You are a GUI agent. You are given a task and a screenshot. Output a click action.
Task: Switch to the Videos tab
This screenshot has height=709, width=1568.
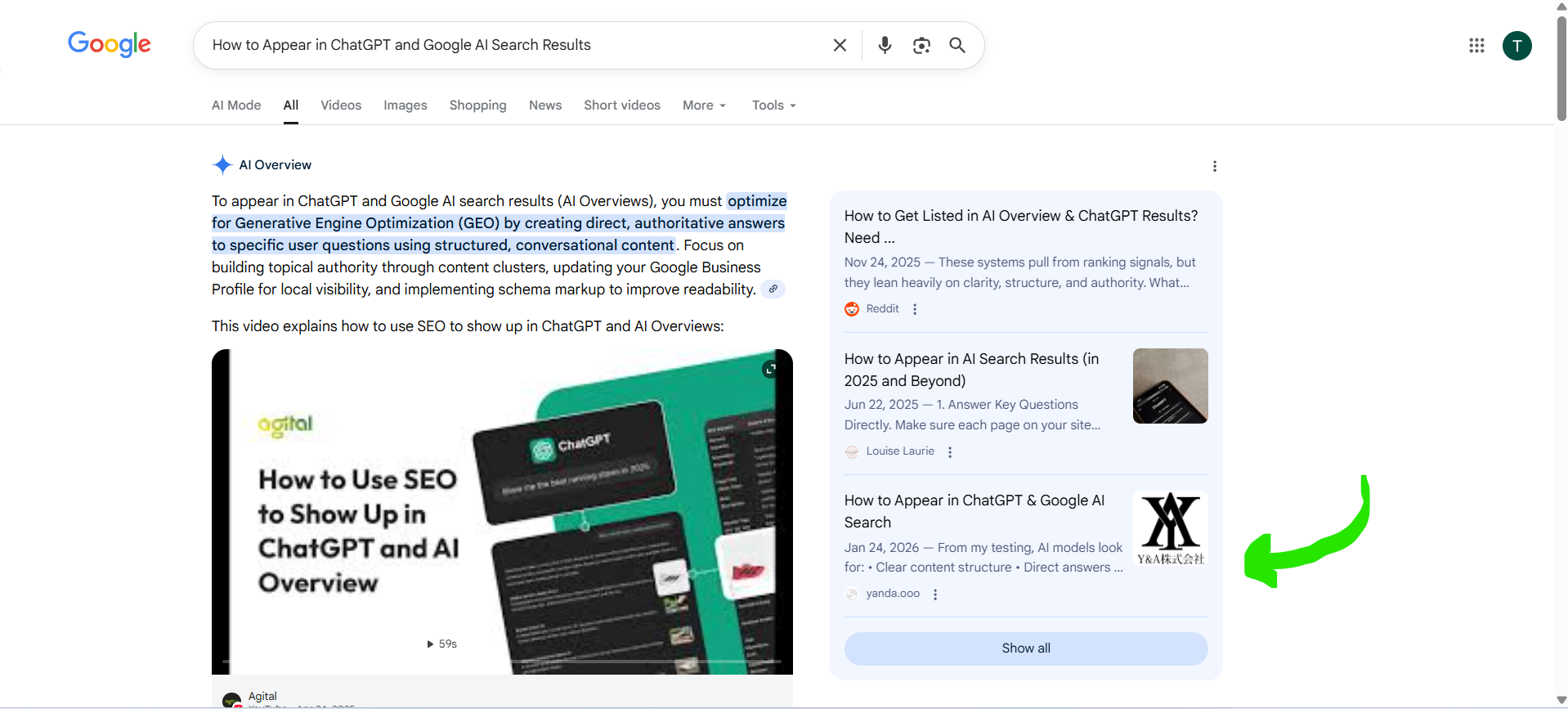click(341, 105)
